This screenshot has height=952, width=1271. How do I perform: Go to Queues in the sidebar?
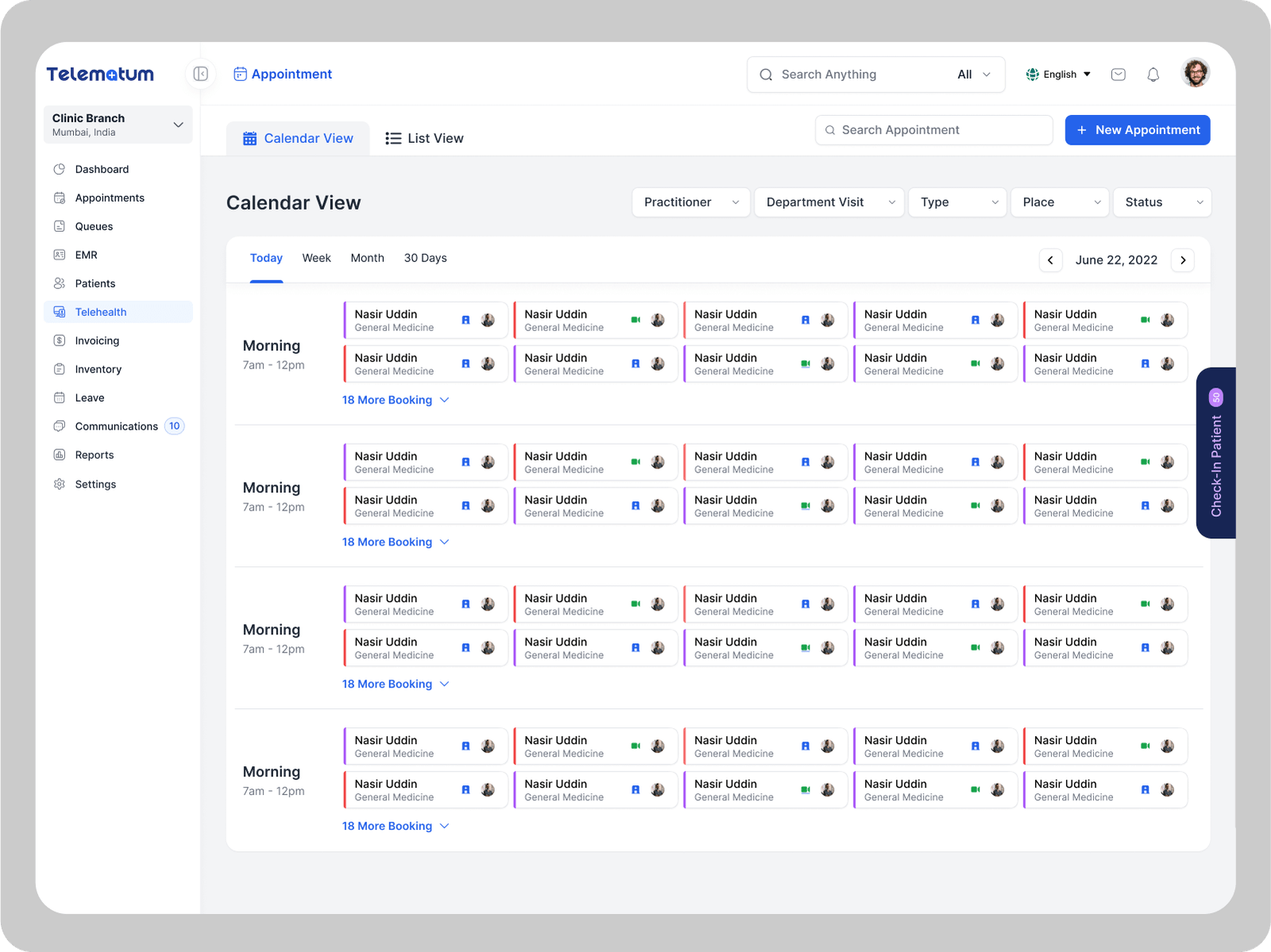click(x=94, y=226)
